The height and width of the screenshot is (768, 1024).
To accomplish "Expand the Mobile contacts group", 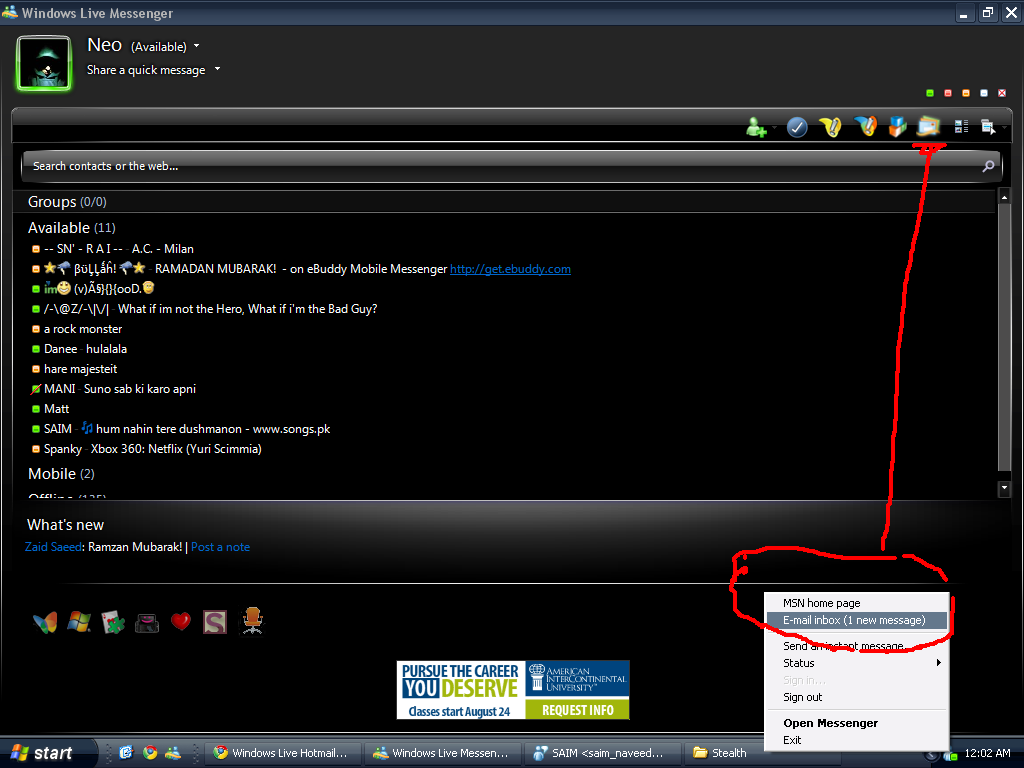I will pos(52,474).
